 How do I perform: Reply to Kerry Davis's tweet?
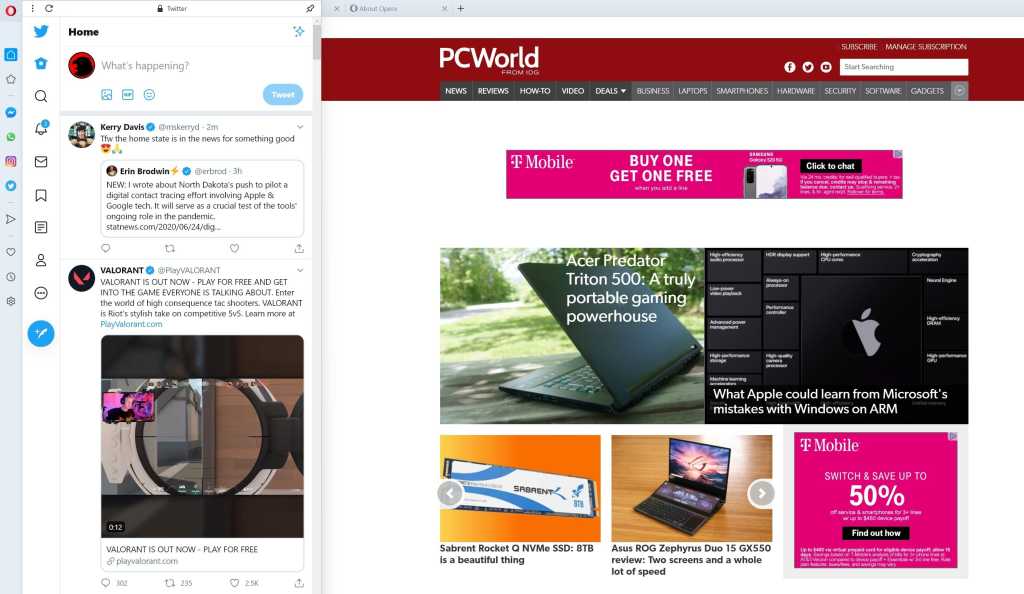point(106,248)
